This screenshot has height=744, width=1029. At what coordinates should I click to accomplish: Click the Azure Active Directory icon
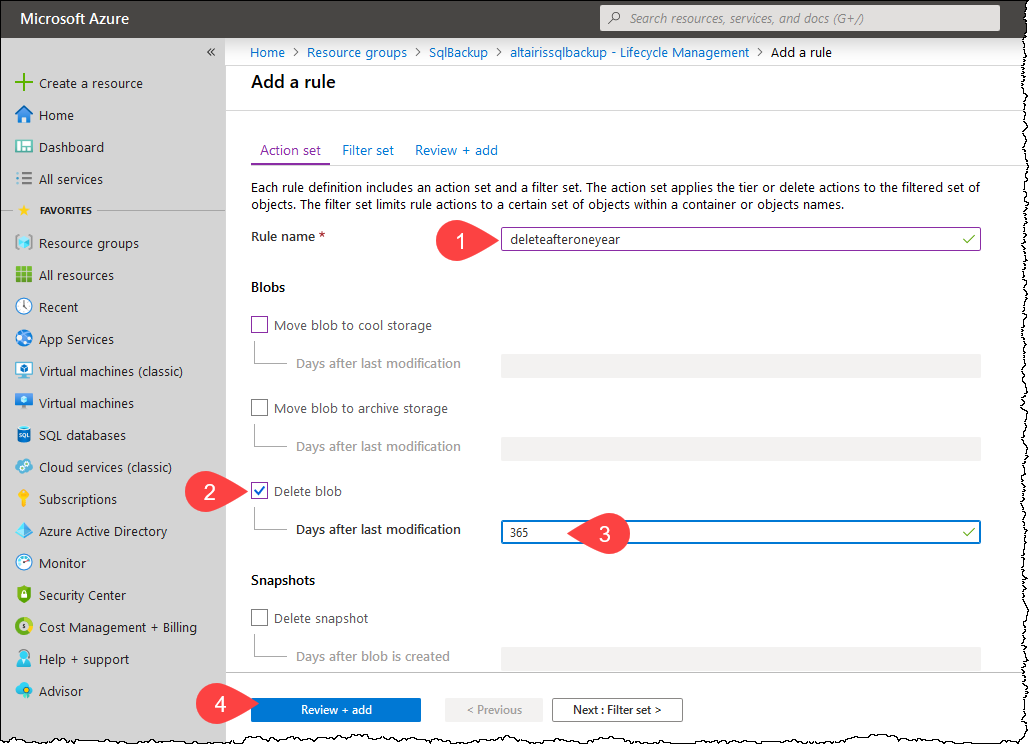24,531
